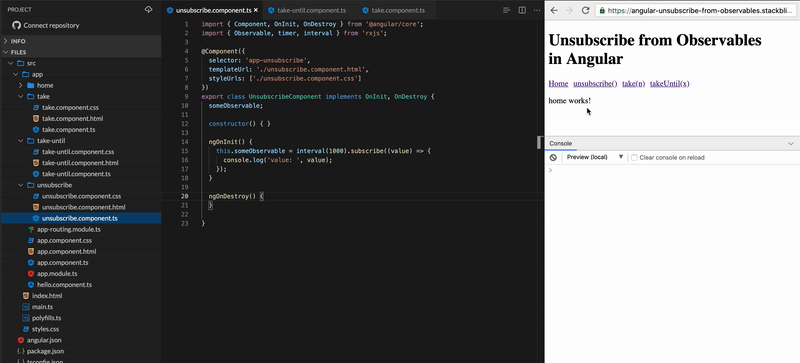
Task: Click the split editor icon
Action: tap(522, 10)
